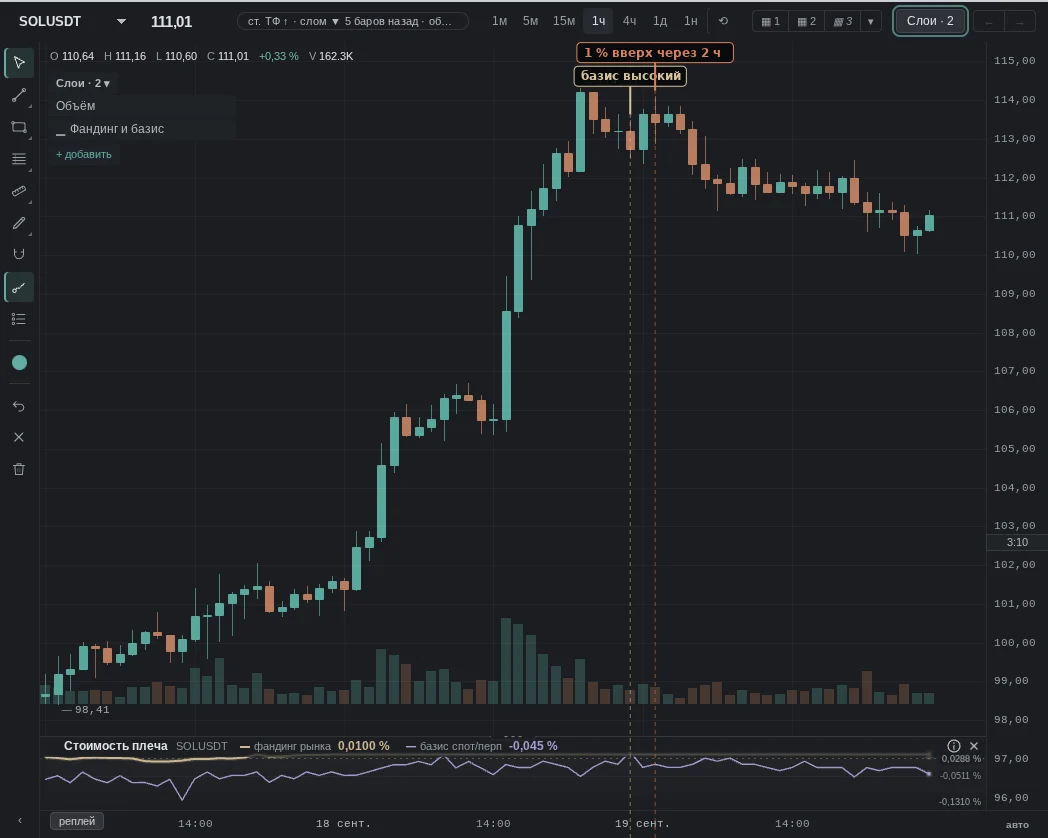The height and width of the screenshot is (838, 1048).
Task: Click the back arrow navigation button
Action: click(x=989, y=22)
